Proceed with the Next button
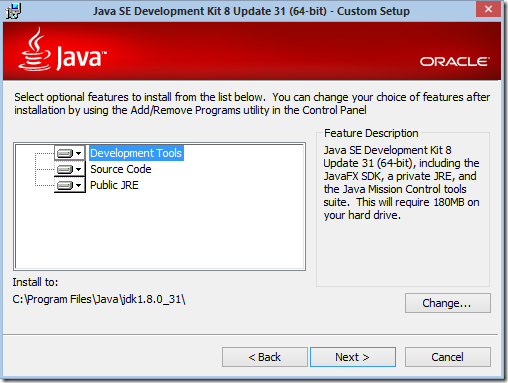 pos(353,357)
